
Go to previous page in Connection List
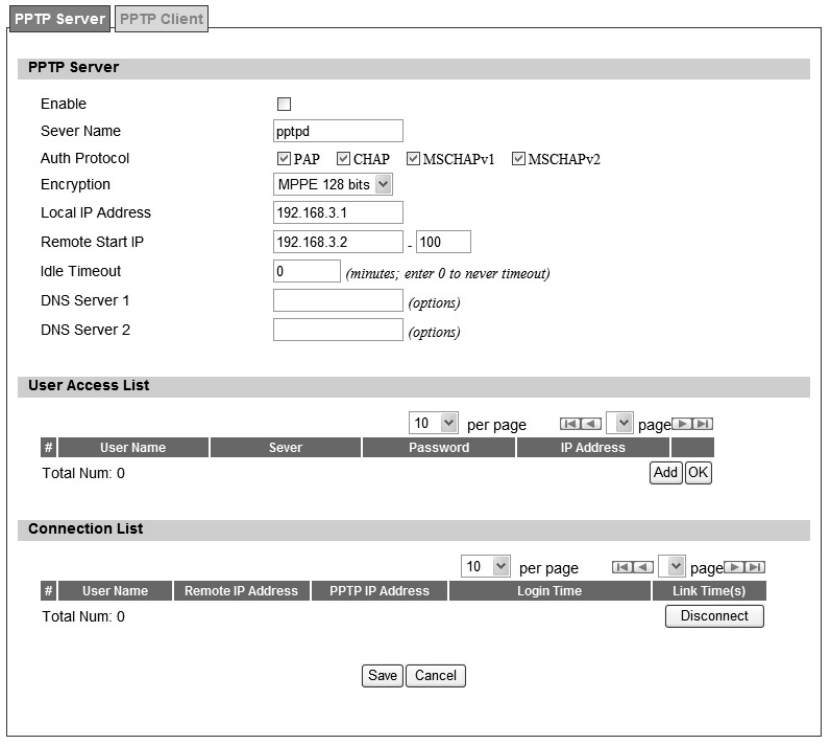(643, 568)
